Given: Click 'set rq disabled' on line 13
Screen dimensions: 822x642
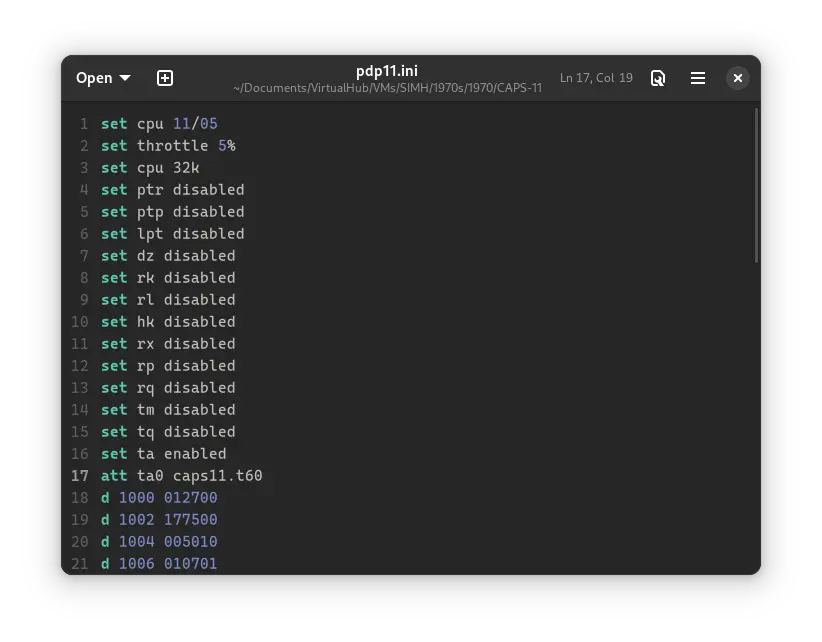Looking at the screenshot, I should coord(168,388).
